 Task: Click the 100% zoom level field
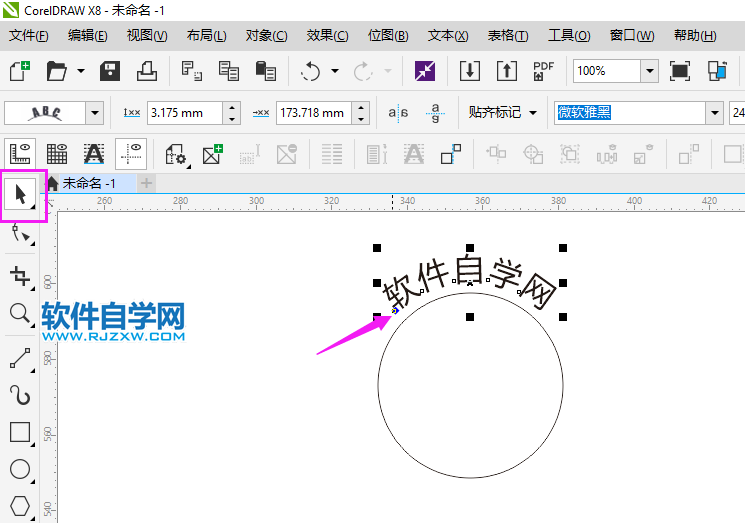coord(607,71)
